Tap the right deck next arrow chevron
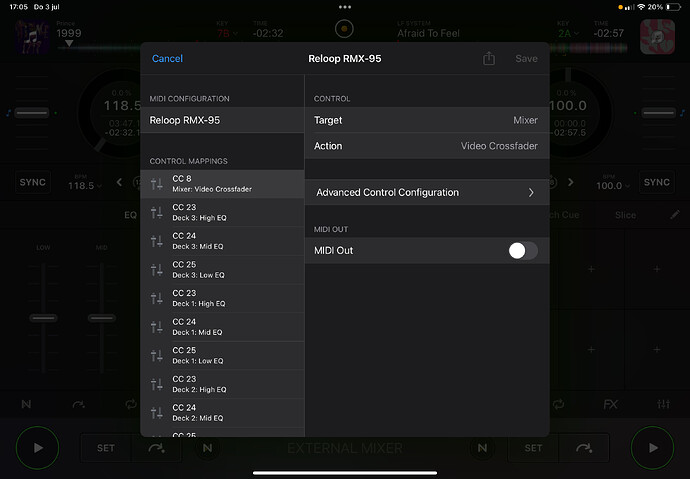Viewport: 690px width, 479px height. pos(571,182)
